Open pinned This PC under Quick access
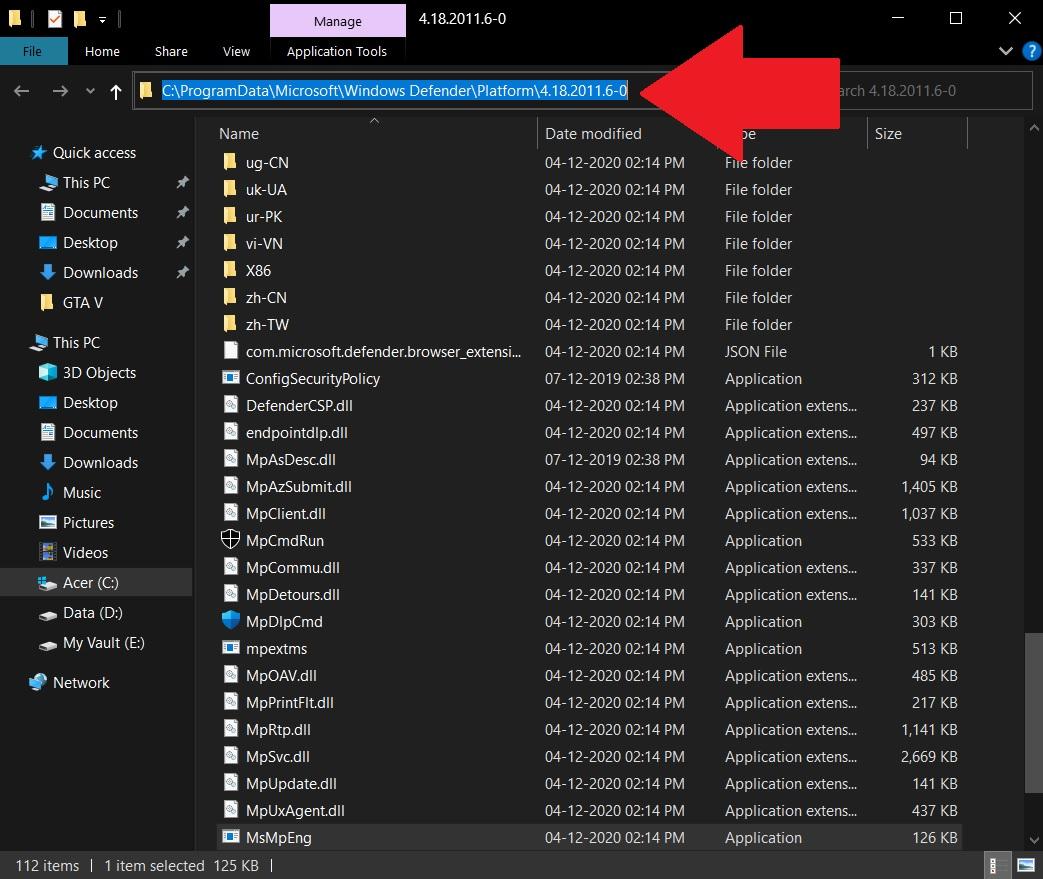 click(x=86, y=183)
